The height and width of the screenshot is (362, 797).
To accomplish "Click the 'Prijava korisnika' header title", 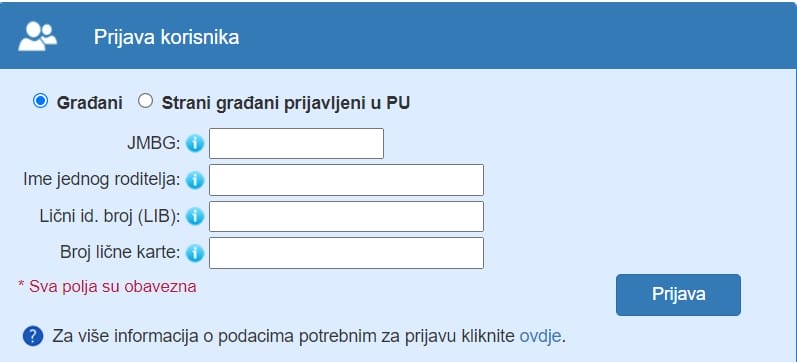I will click(x=166, y=38).
